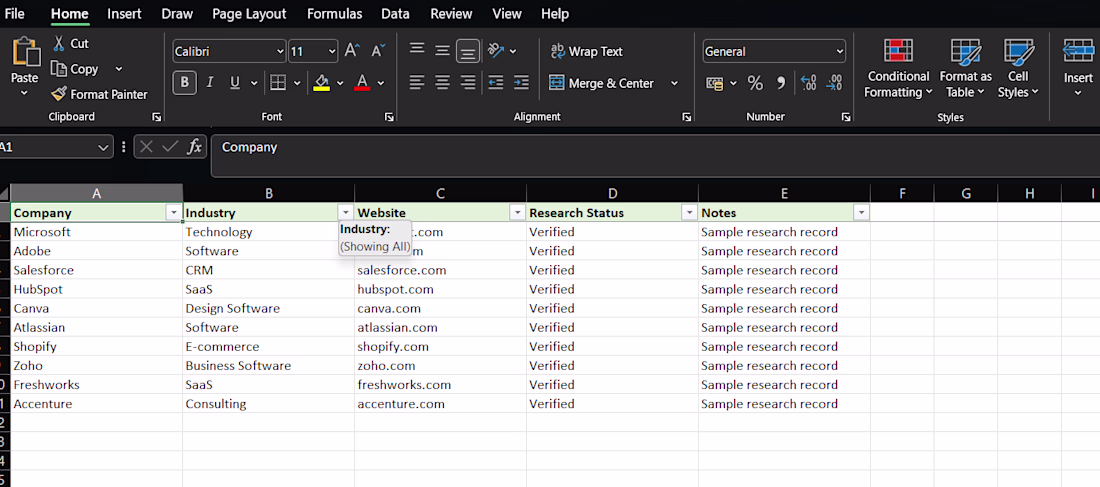The width and height of the screenshot is (1100, 487).
Task: Open Format as Table gallery
Action: coord(965,69)
